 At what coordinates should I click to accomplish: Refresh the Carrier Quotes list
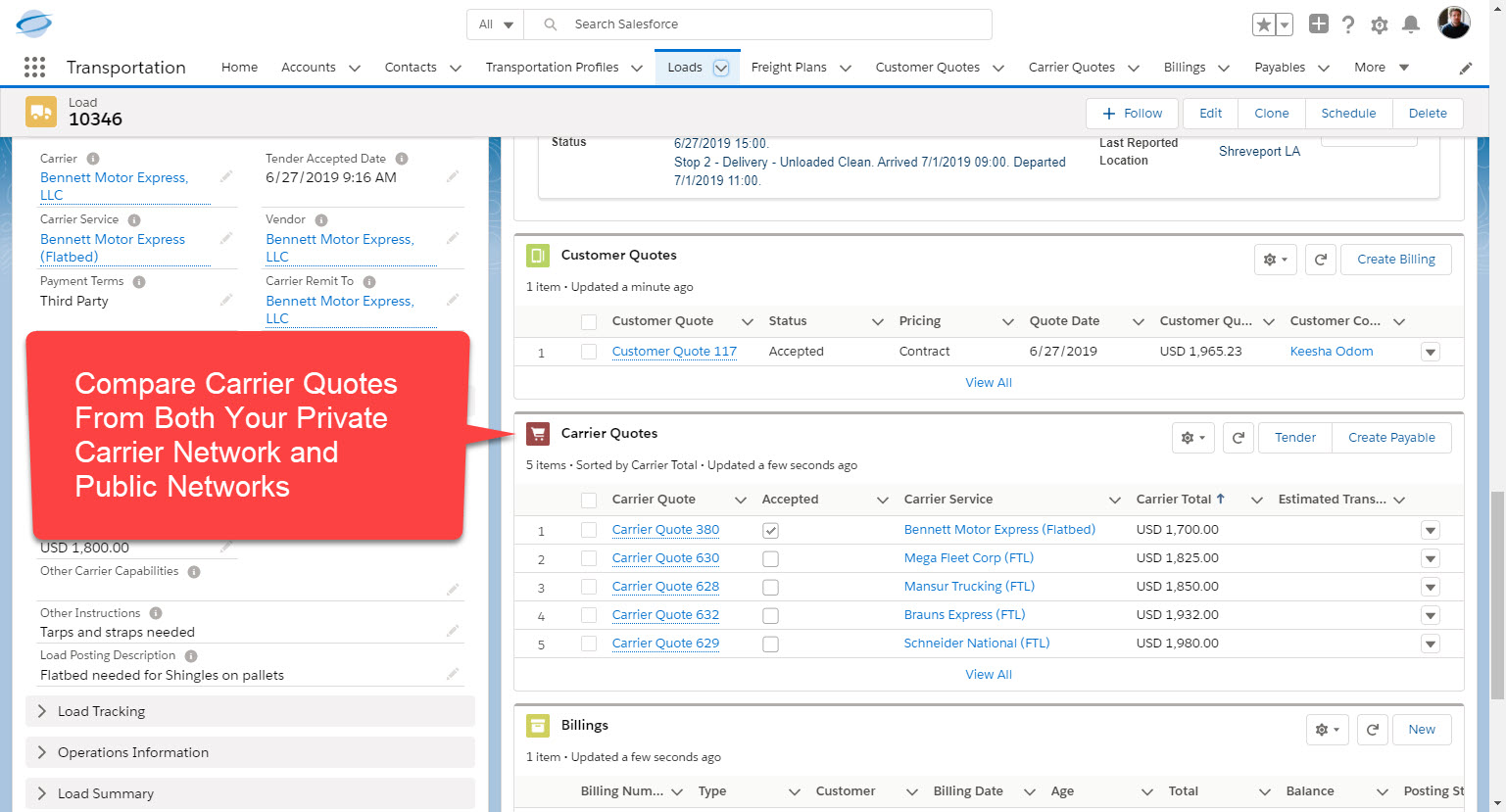(1238, 438)
